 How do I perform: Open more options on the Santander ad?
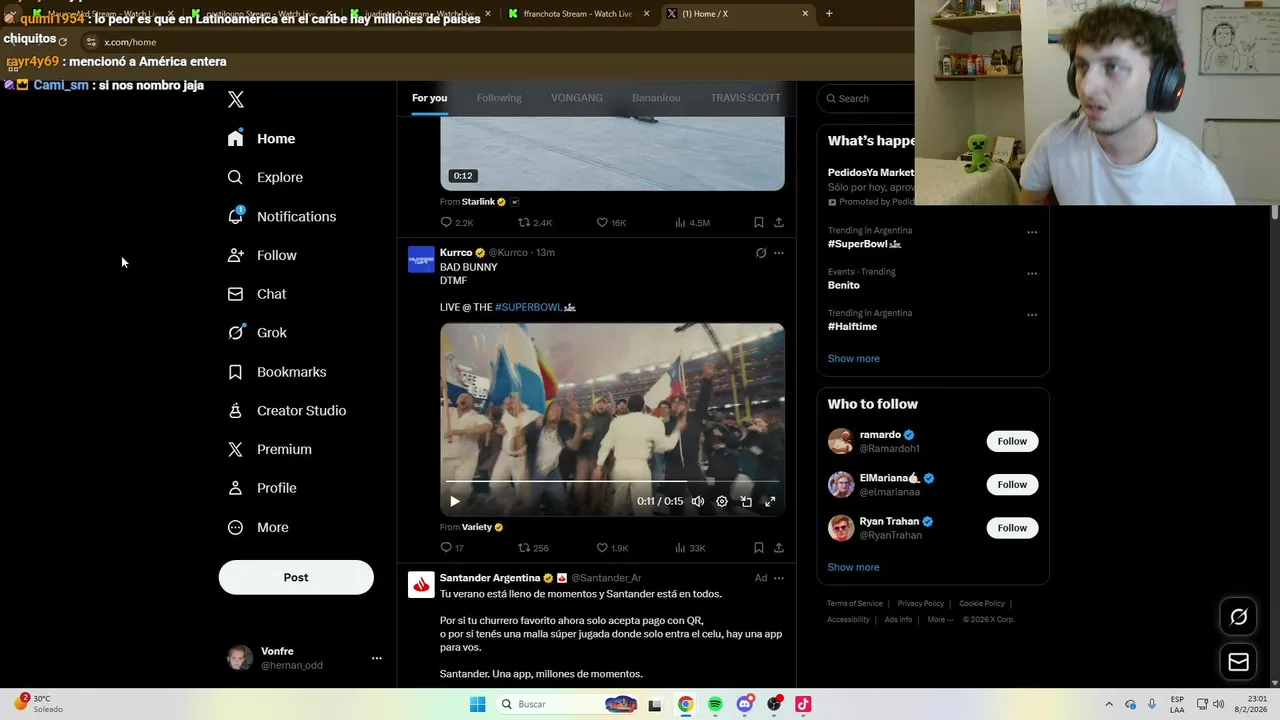pos(779,578)
